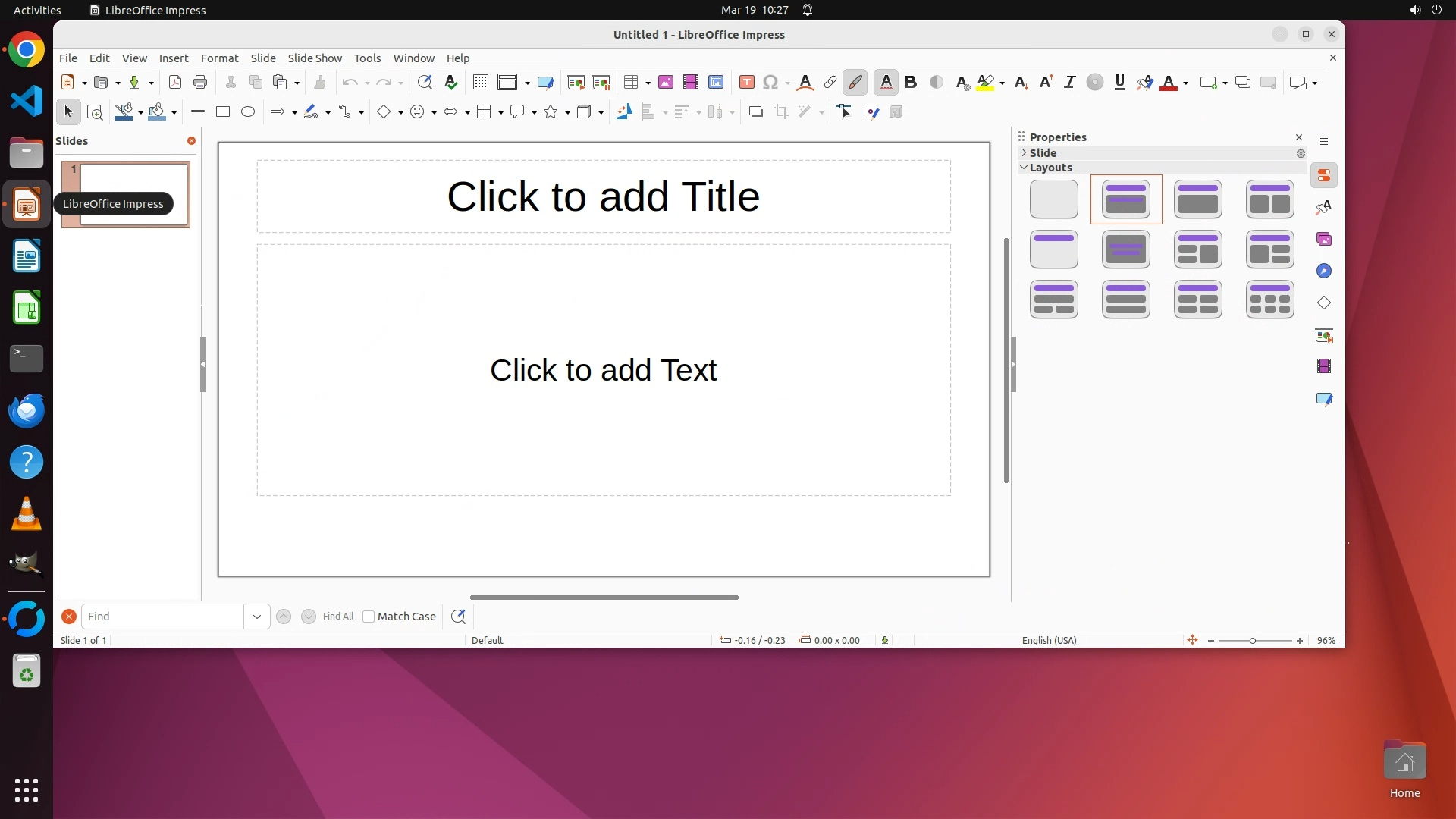The image size is (1456, 819).
Task: Open the Find field history dropdown
Action: click(257, 617)
